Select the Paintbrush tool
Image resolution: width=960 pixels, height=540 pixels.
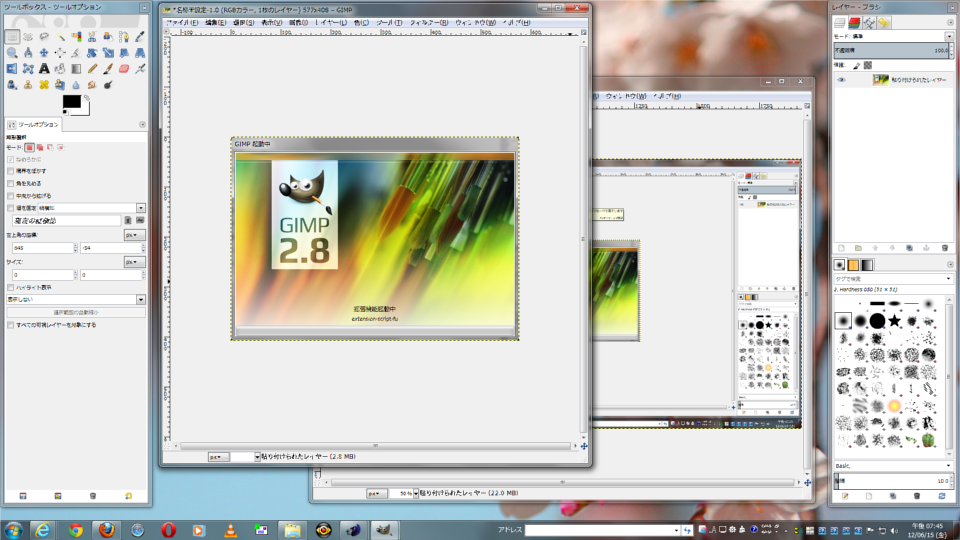click(x=108, y=69)
